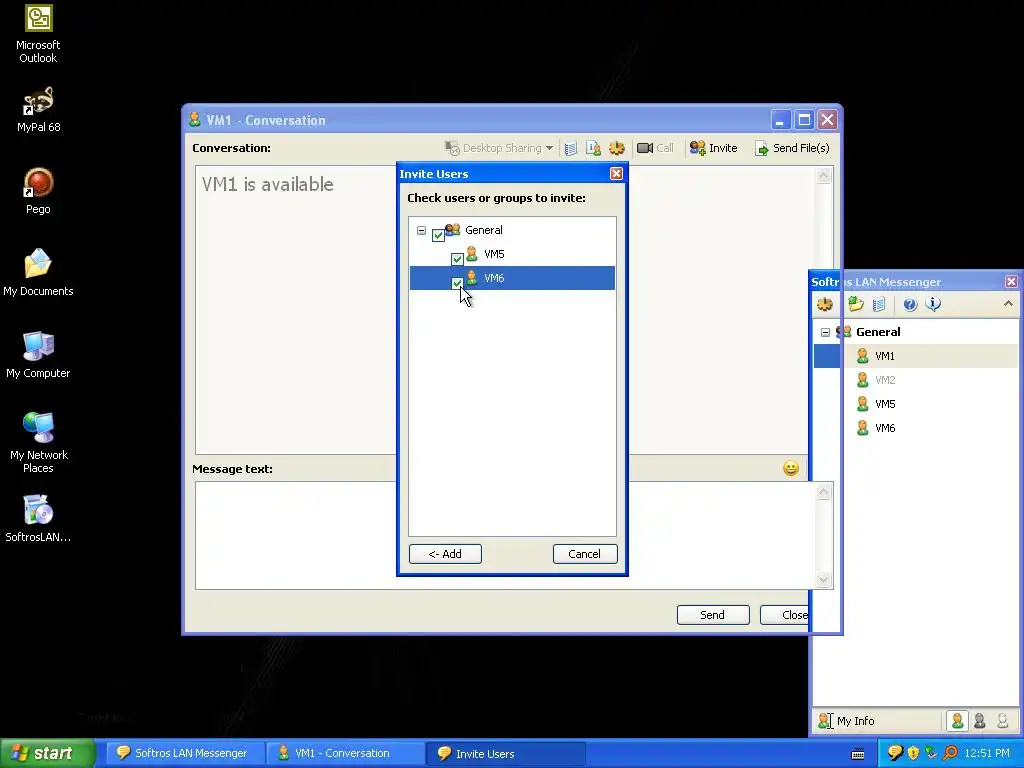Collapse General group in Invite Users
Screen dimensions: 1024x768
(x=421, y=231)
